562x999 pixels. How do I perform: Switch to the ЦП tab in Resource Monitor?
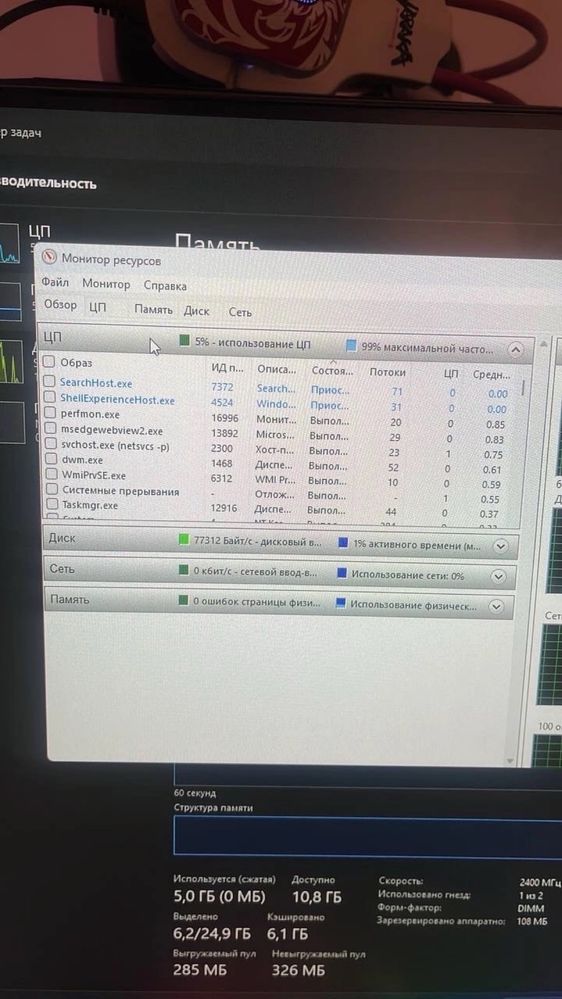click(97, 308)
